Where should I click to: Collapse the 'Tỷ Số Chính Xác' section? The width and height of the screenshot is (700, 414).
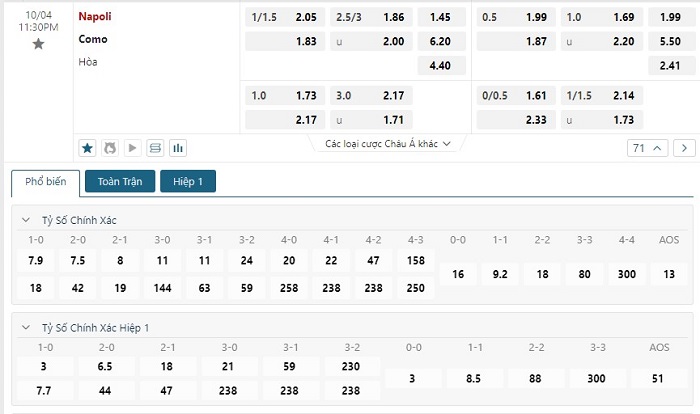(27, 219)
